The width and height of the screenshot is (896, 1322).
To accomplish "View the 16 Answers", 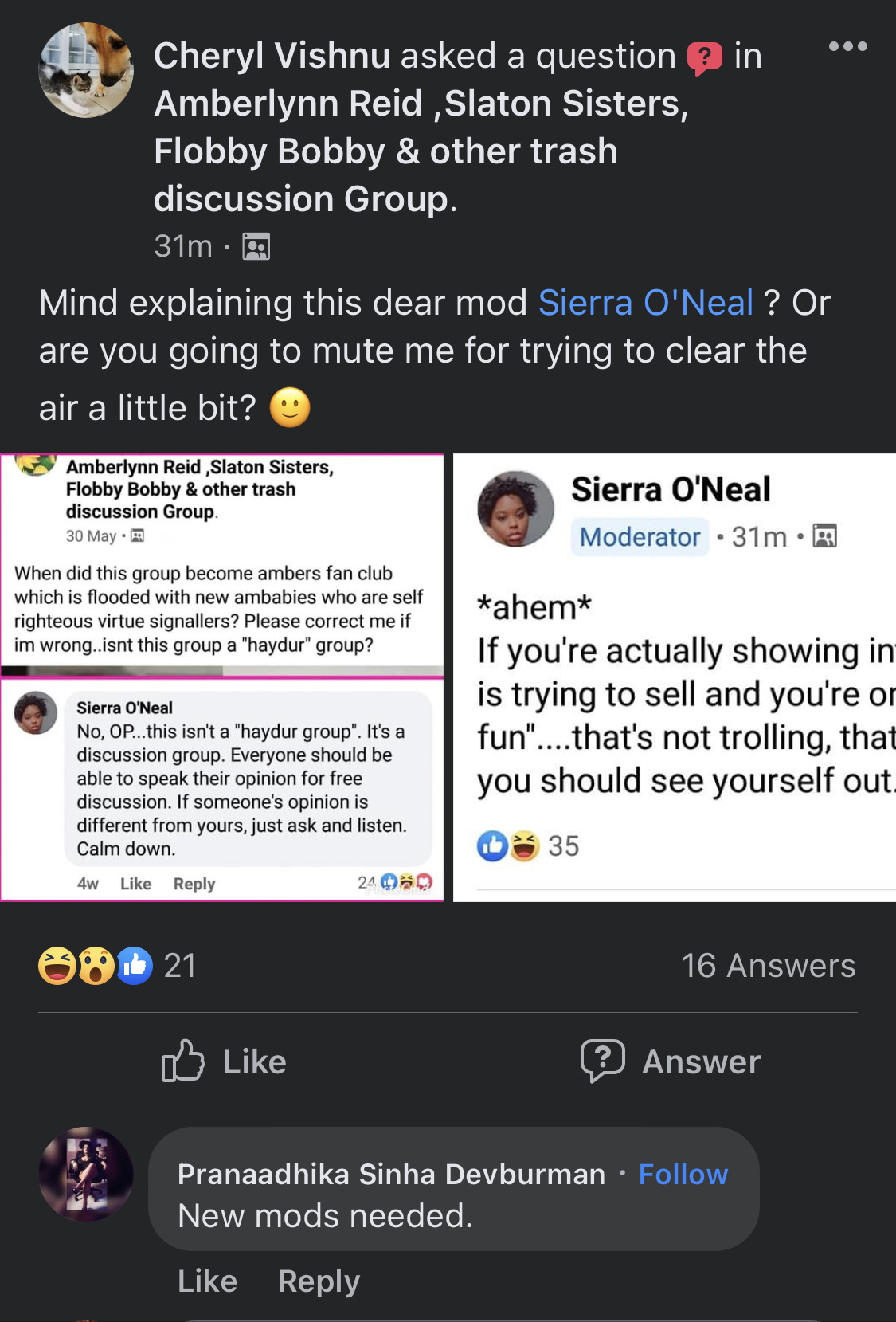I will [x=769, y=966].
